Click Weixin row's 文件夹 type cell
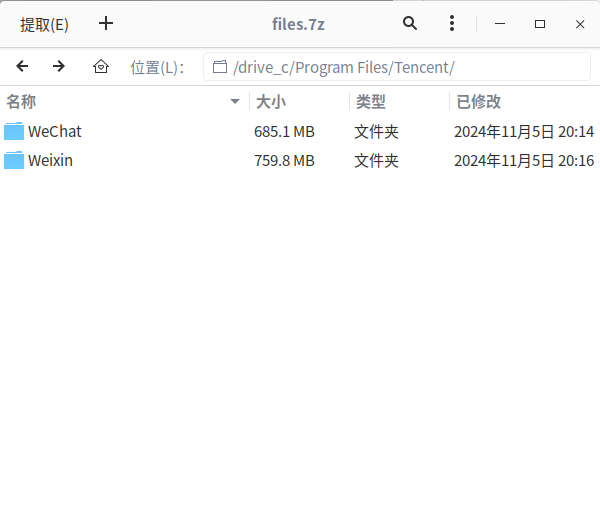The image size is (600, 527). tap(377, 161)
